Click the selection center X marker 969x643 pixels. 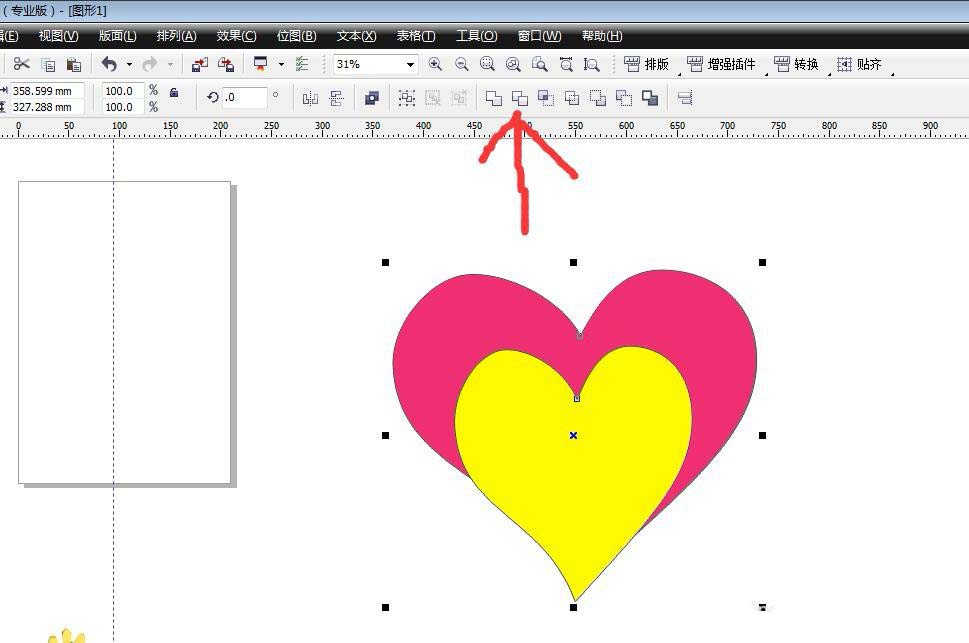coord(573,435)
